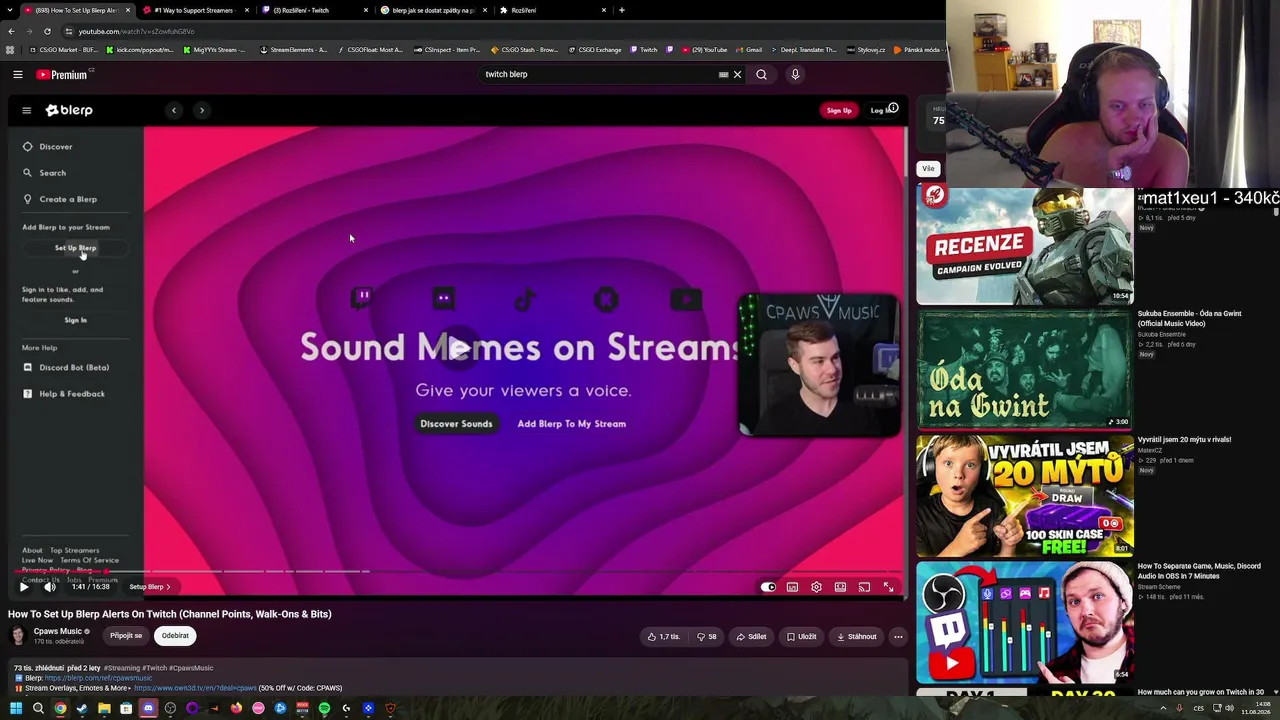Reload the page with the refresh button
Screen dimensions: 1280x720
click(47, 31)
